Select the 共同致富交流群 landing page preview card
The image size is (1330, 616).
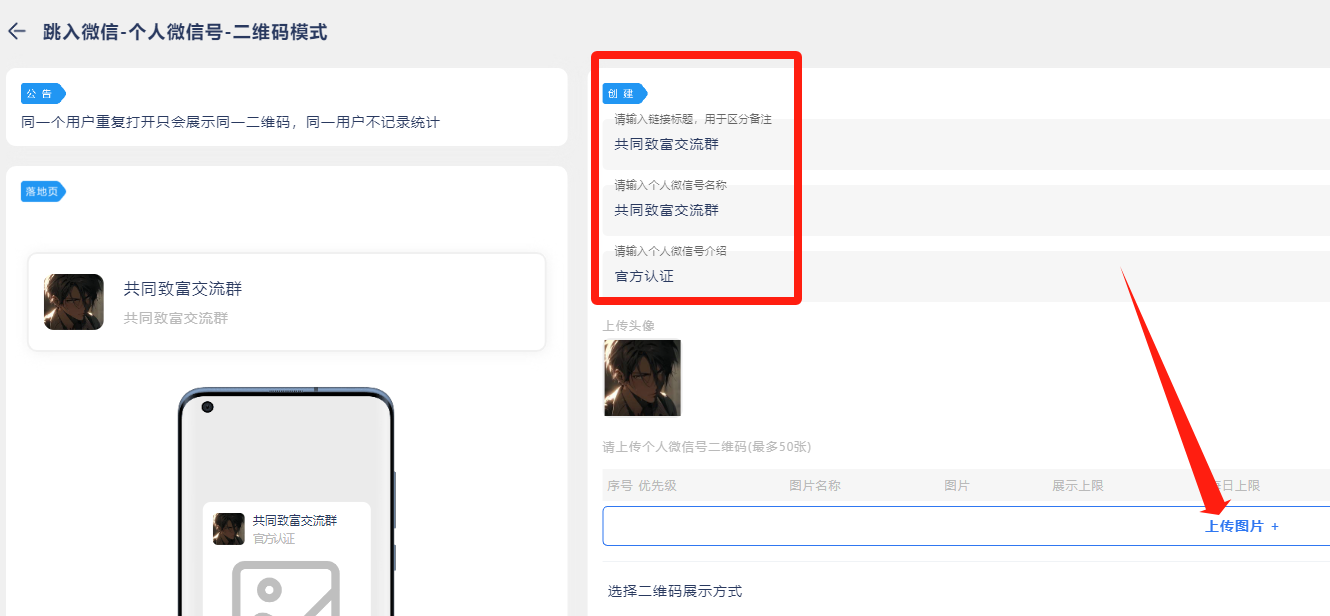286,302
